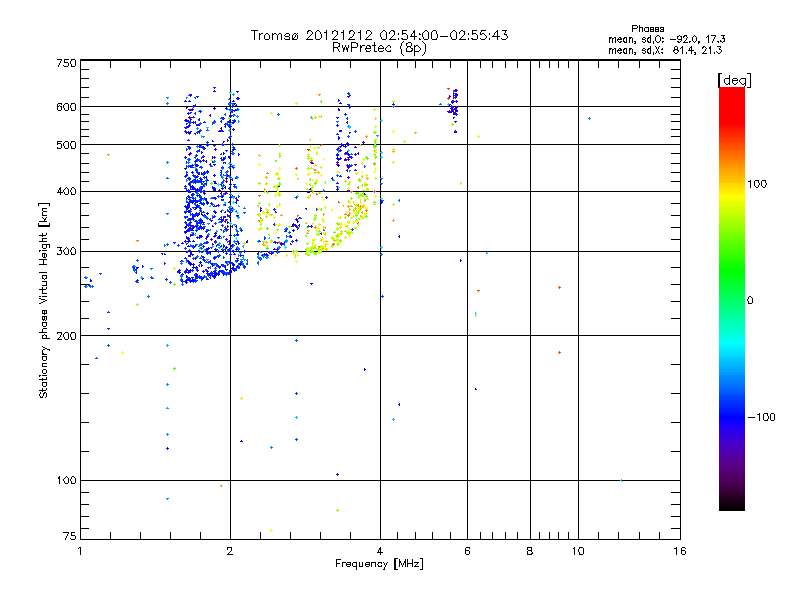Click the '300' y-axis tick label
Screen dimensions: 800x600
pyautogui.click(x=66, y=251)
